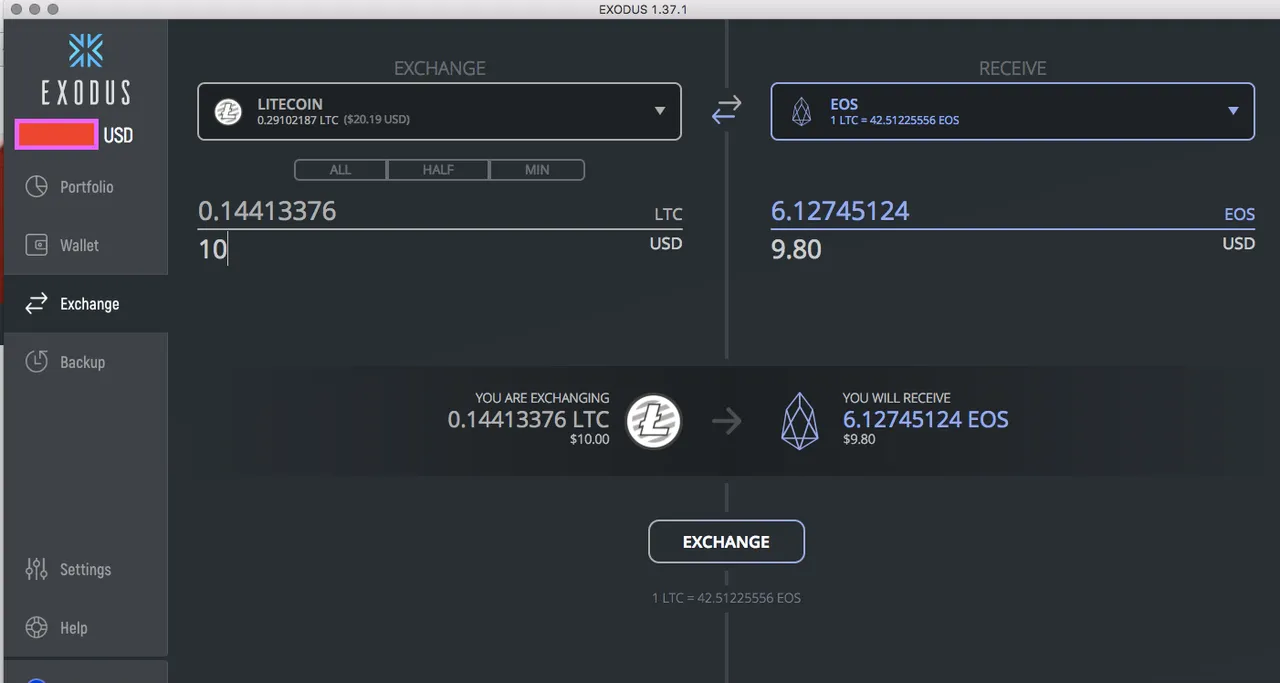Click the '6.12745124 EOS' summary amount

point(926,419)
